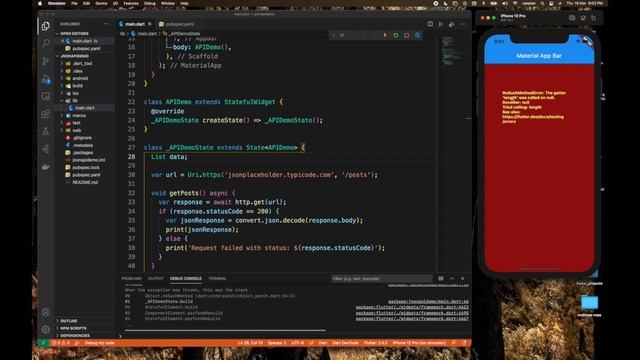The height and width of the screenshot is (360, 640).
Task: Click explorer panel more actions ellipsis
Action: coord(107,24)
